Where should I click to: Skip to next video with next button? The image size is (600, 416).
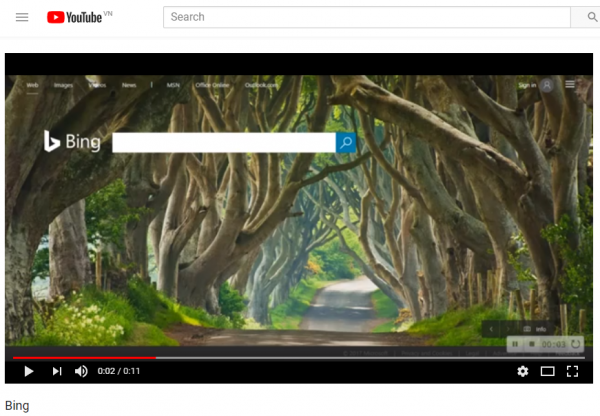point(57,371)
